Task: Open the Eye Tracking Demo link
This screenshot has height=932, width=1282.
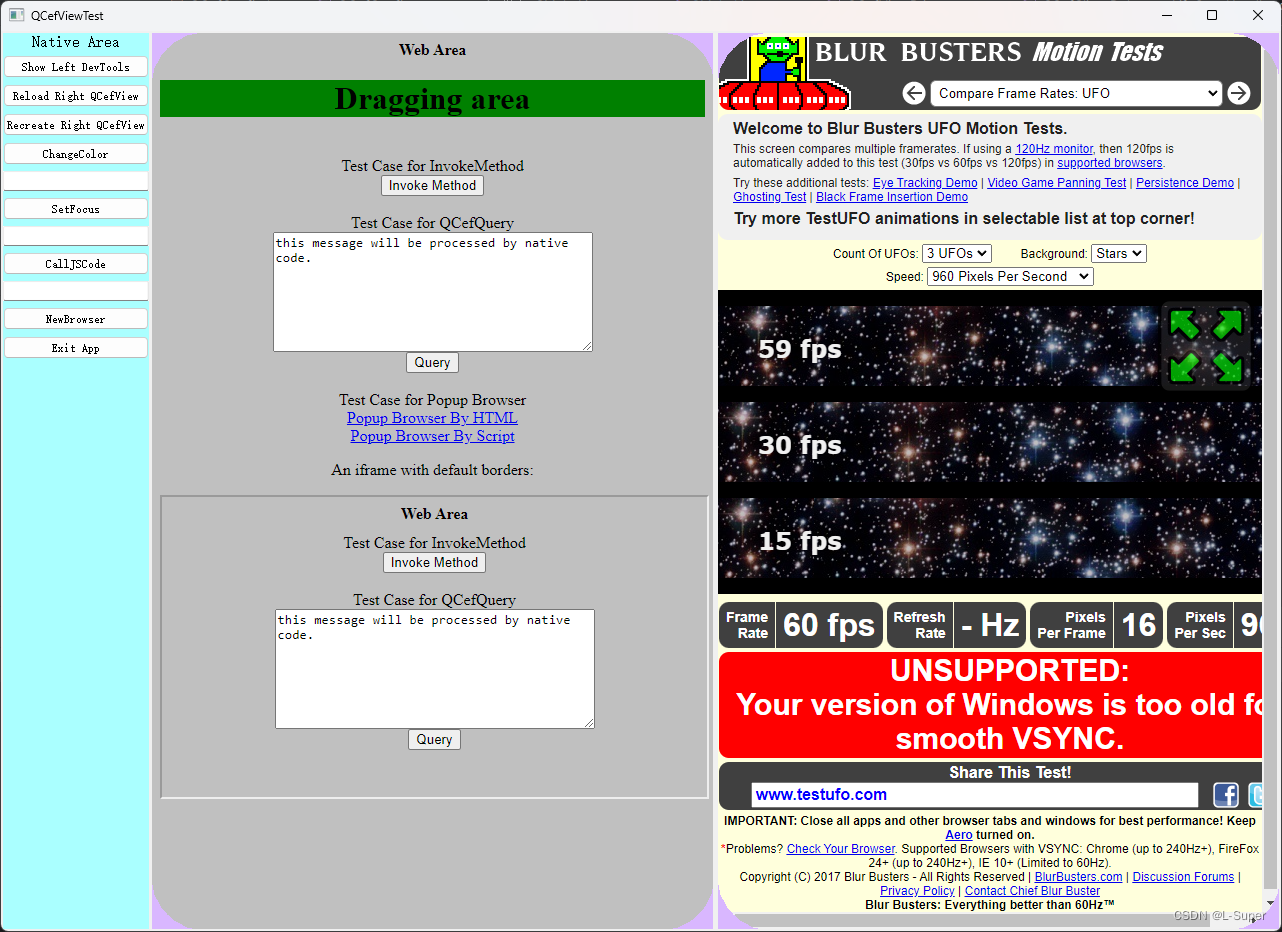Action: (925, 183)
